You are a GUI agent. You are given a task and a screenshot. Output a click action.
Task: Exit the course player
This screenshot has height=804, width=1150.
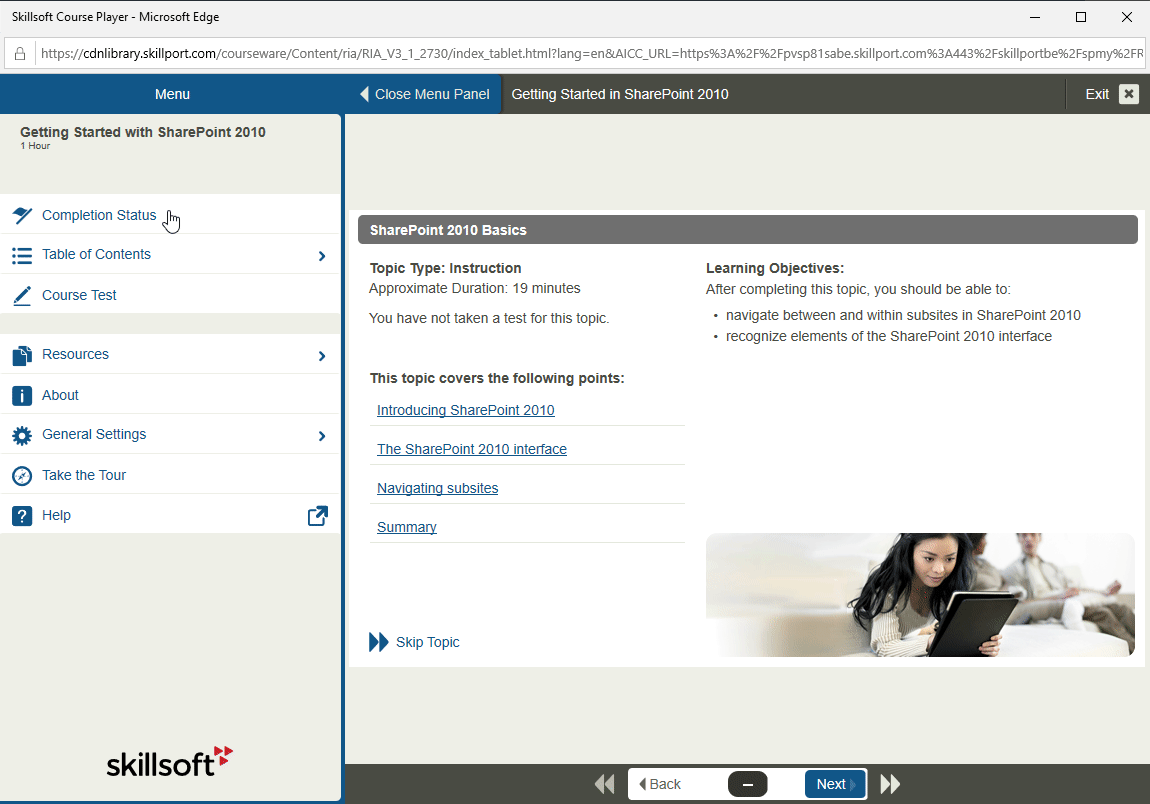pos(1112,94)
